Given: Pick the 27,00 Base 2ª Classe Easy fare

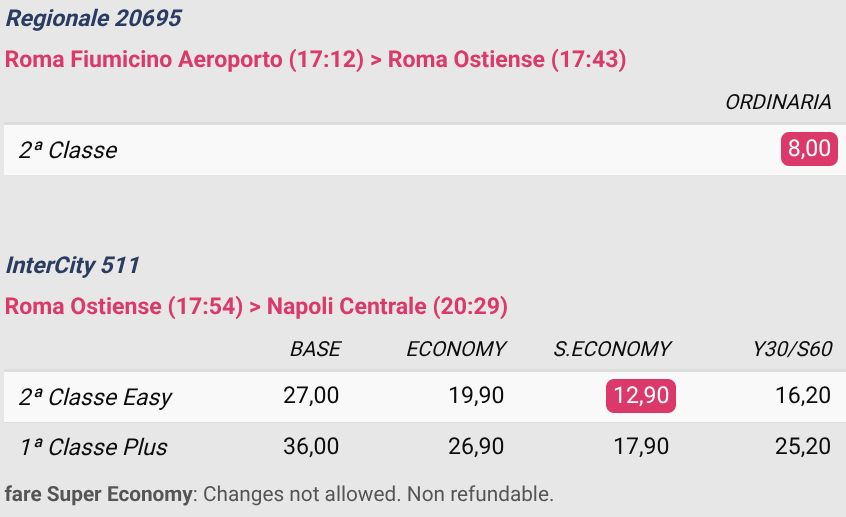Looking at the screenshot, I should (x=311, y=396).
